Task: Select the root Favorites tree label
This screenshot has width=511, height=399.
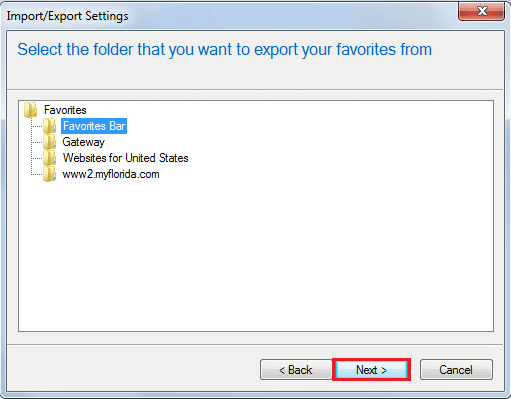Action: (x=65, y=110)
